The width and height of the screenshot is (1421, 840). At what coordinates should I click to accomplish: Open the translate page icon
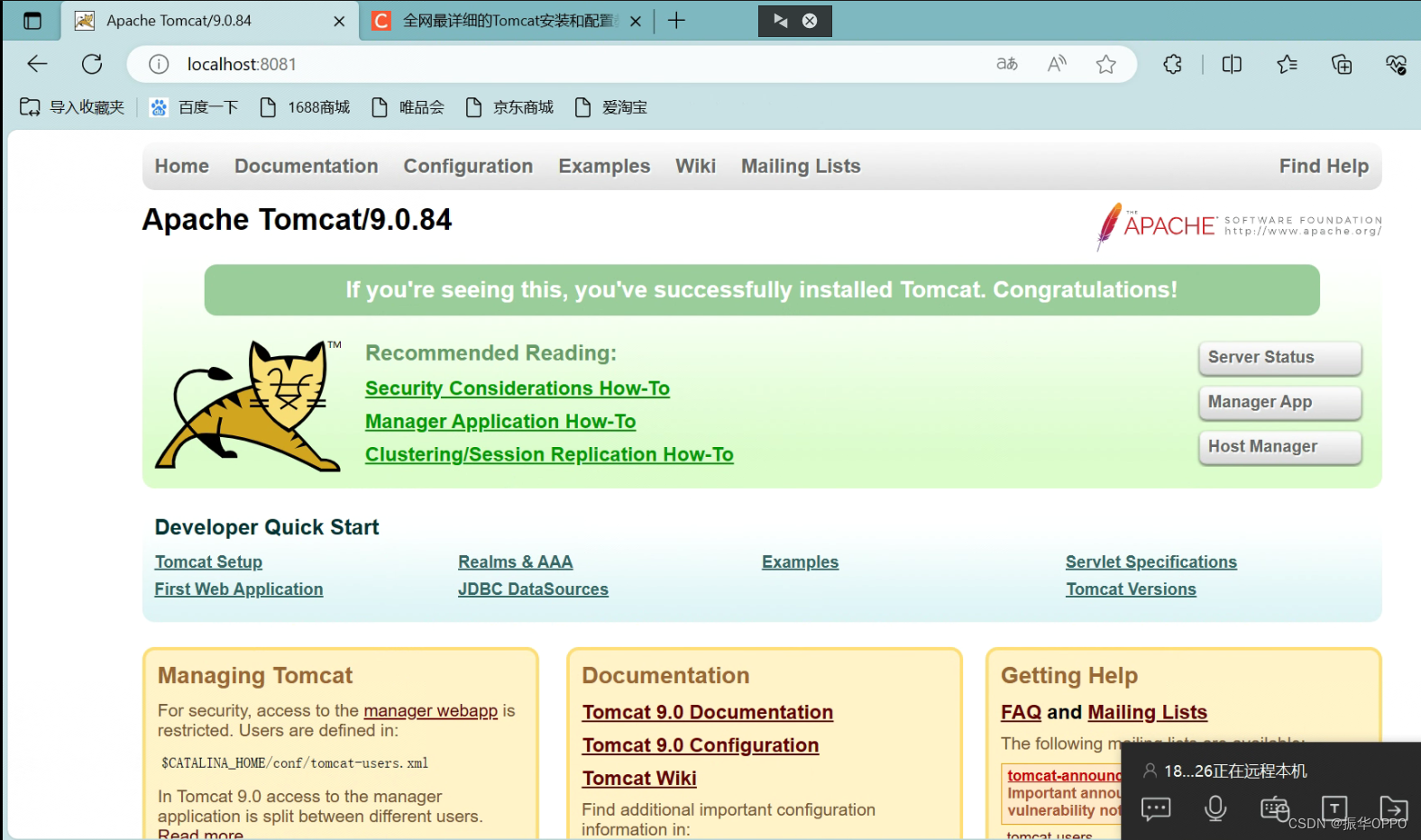pyautogui.click(x=1007, y=64)
